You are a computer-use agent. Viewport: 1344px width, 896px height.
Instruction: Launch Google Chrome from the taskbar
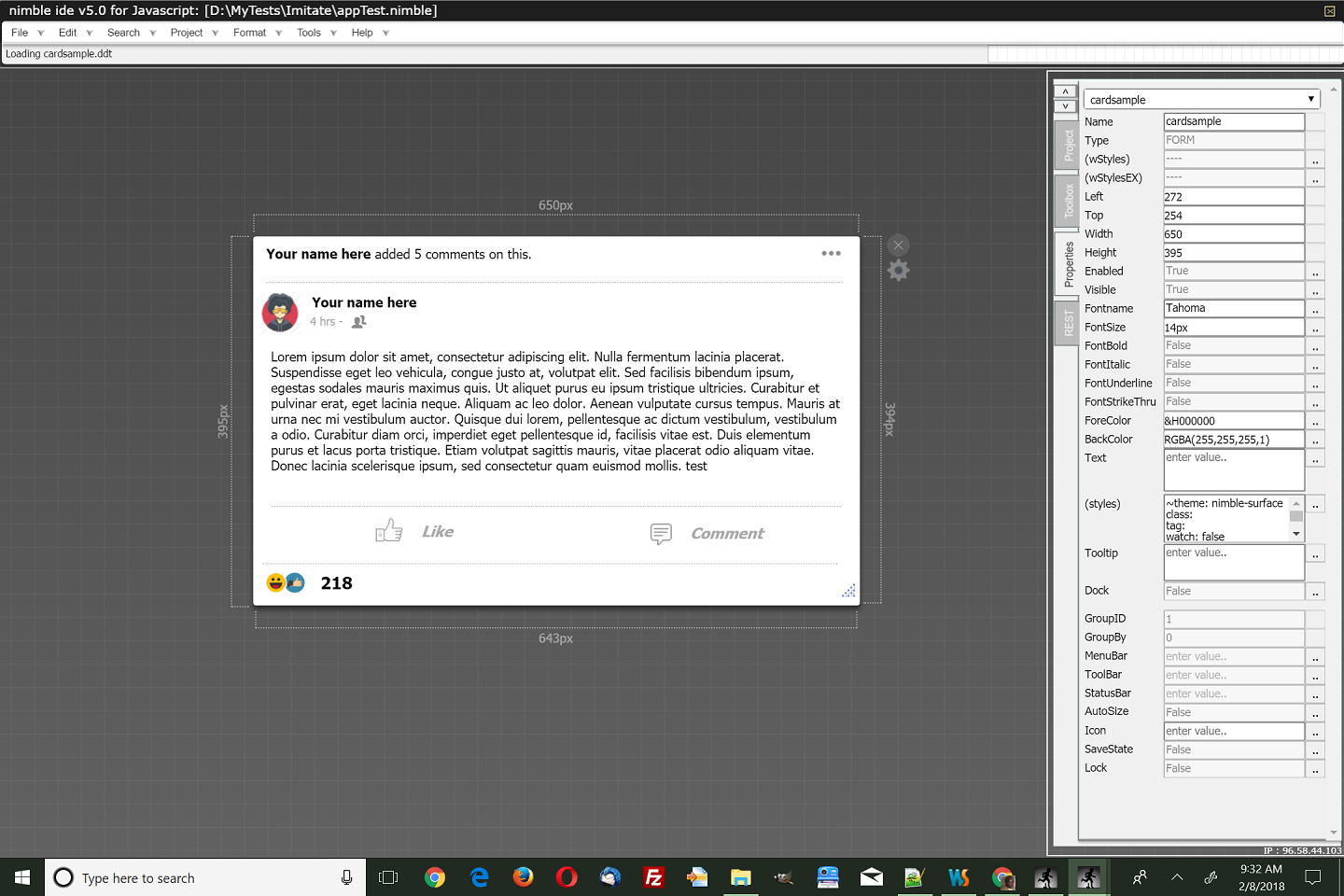pyautogui.click(x=435, y=877)
